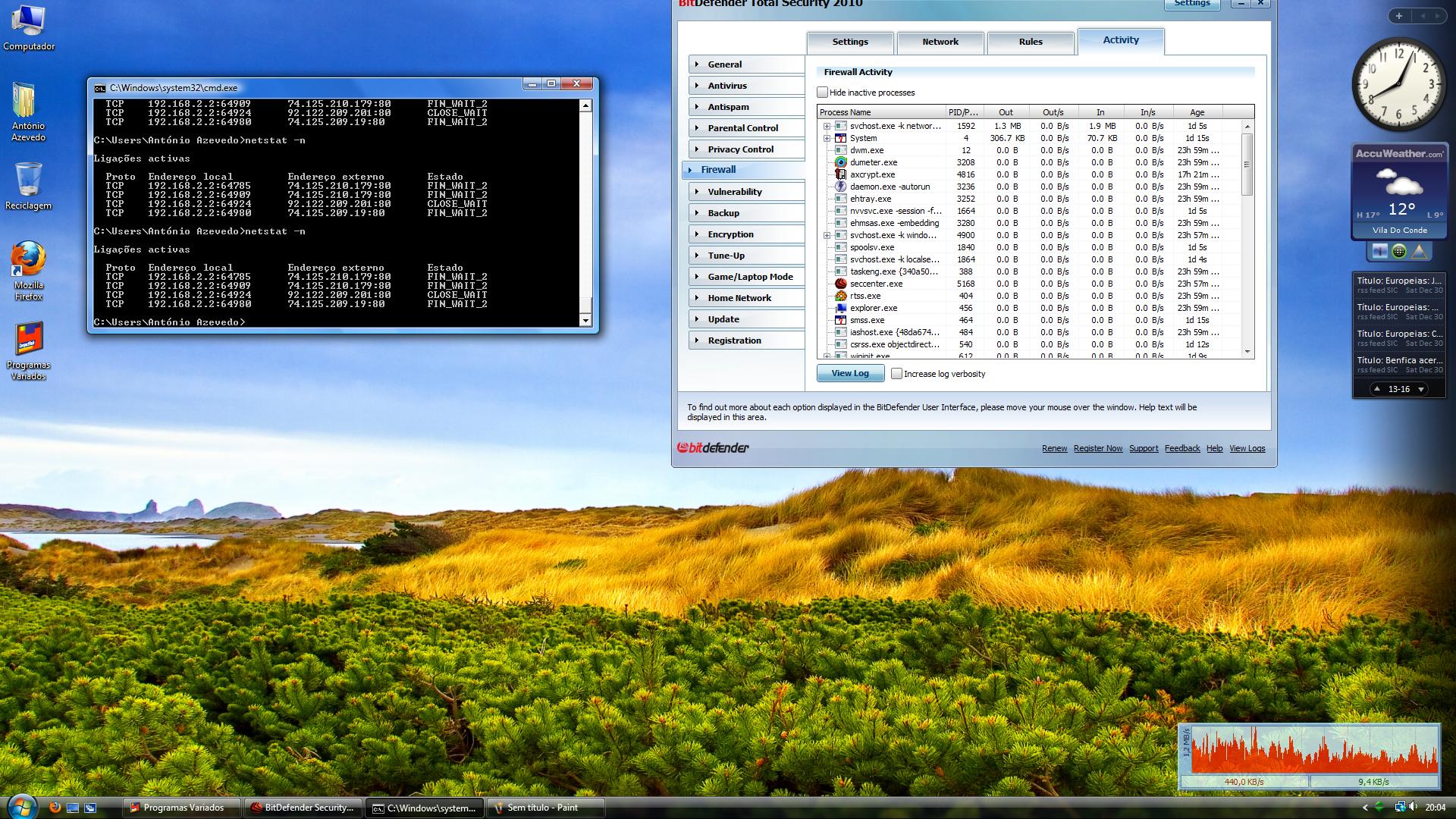Click the Support link
This screenshot has width=1456, height=819.
point(1144,448)
